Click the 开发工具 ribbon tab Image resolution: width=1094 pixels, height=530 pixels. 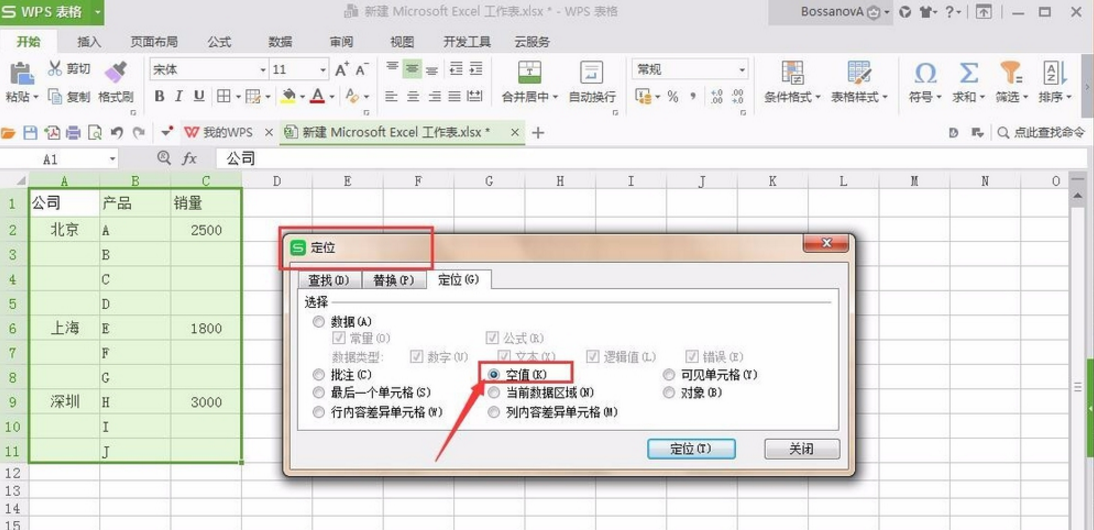[467, 42]
